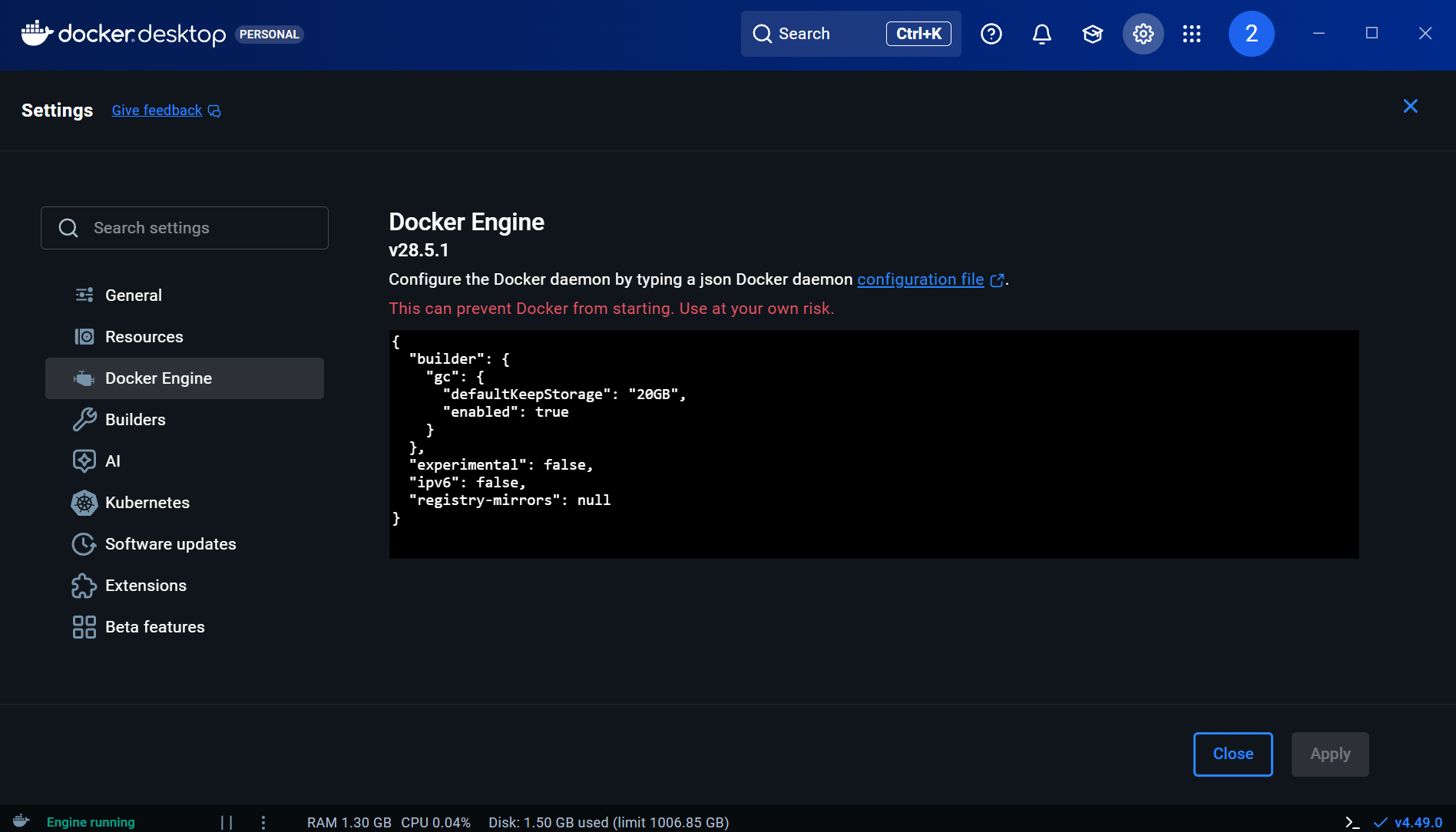1456x832 pixels.
Task: Select the Docker Engine whale sidebar icon
Action: (x=84, y=378)
